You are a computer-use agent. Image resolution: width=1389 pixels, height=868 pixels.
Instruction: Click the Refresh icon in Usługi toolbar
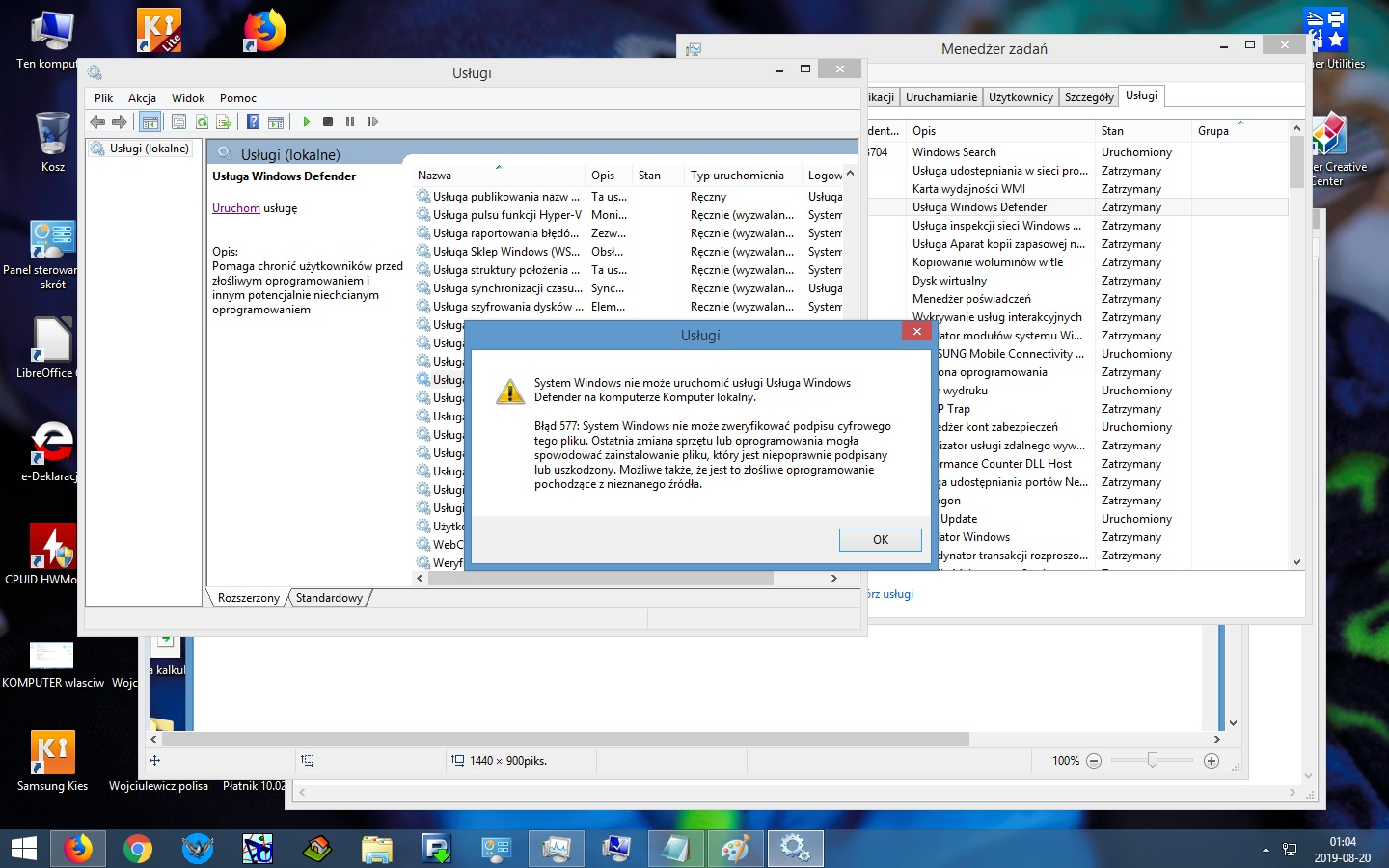[202, 122]
